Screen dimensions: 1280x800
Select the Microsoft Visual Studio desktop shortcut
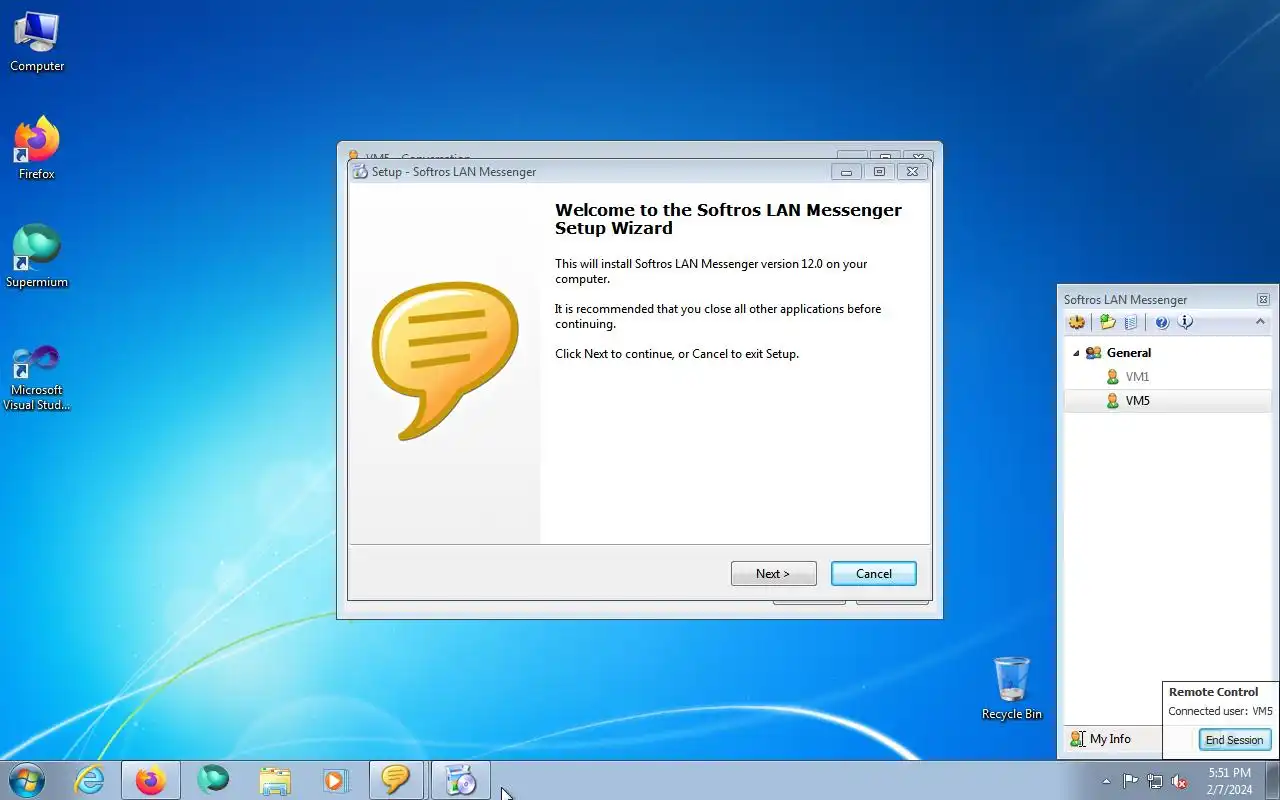37,378
